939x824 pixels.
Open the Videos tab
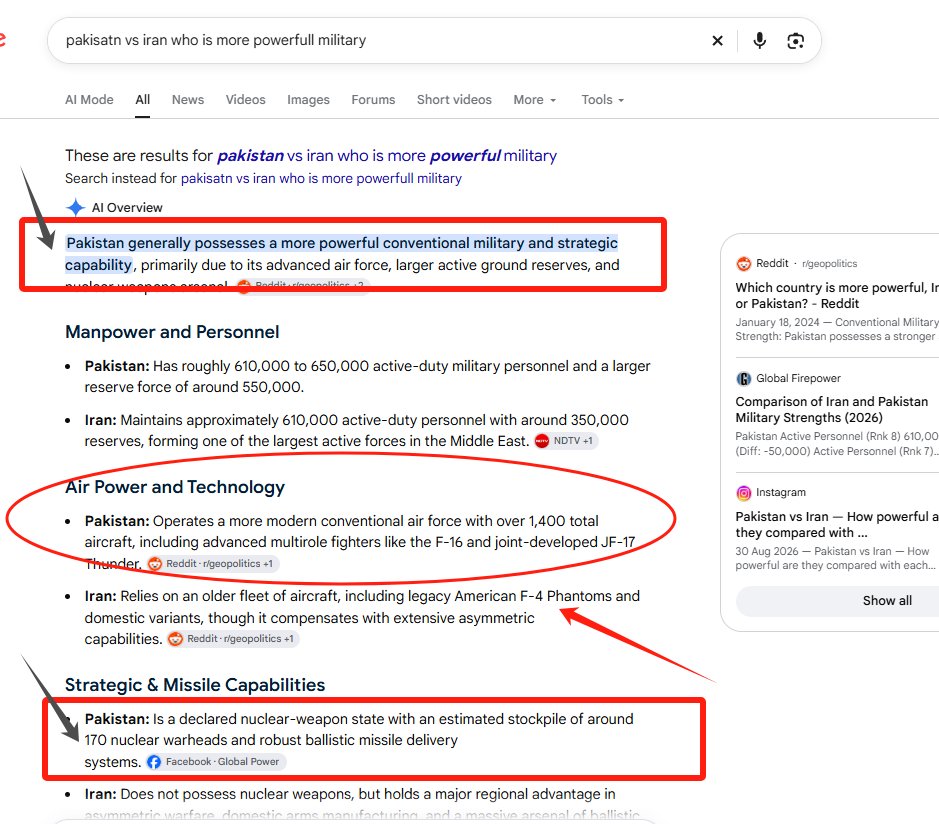[246, 100]
